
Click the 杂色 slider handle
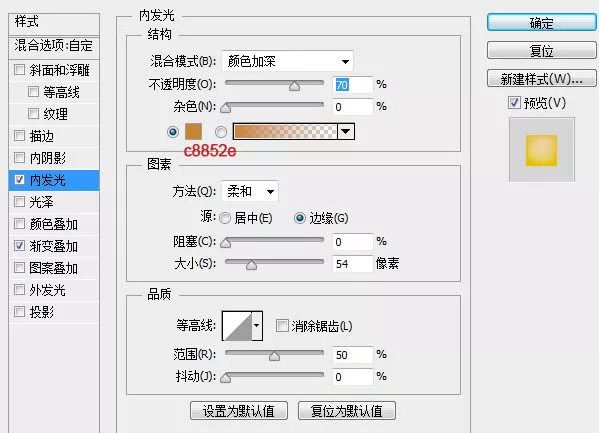(x=225, y=108)
